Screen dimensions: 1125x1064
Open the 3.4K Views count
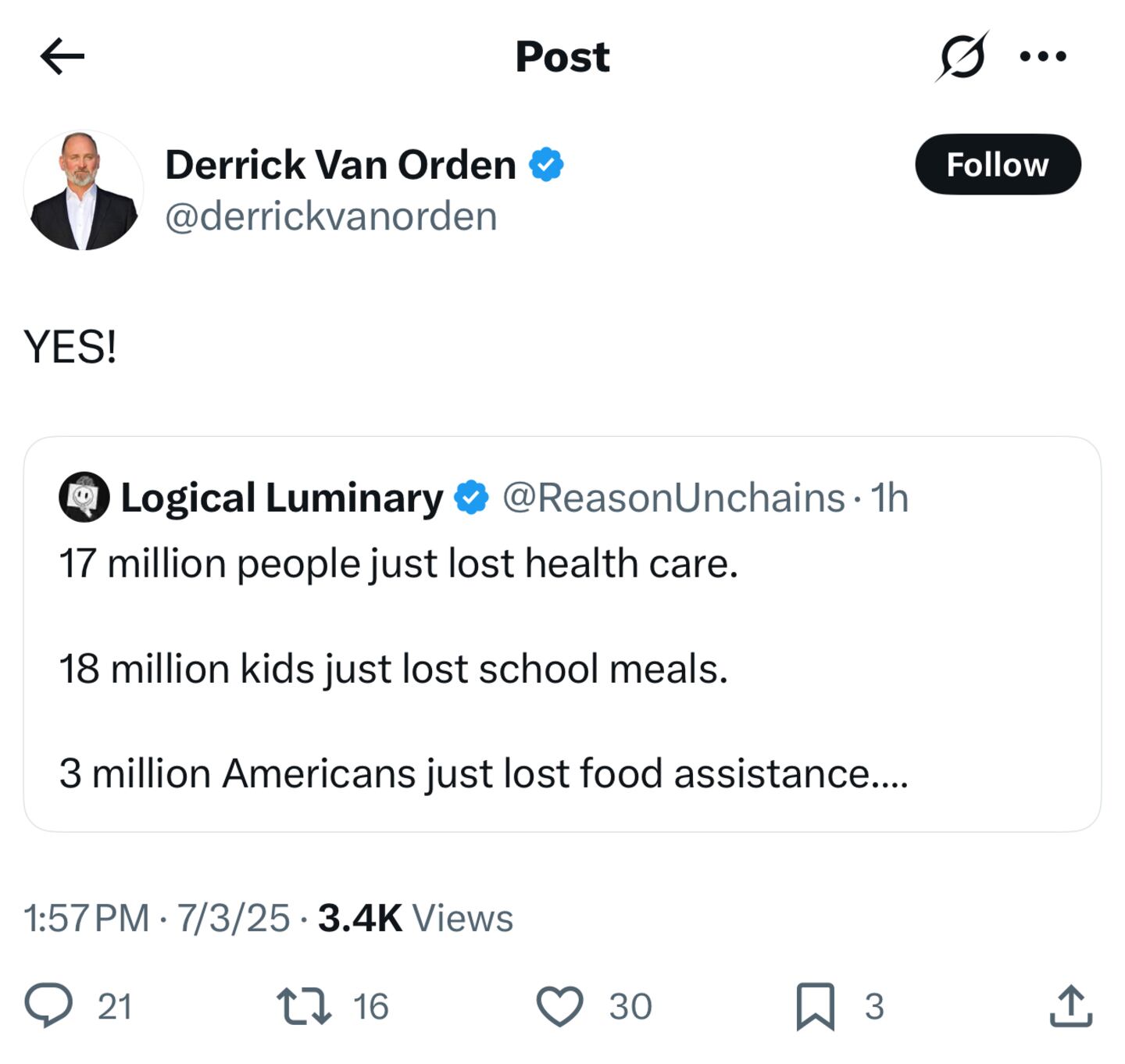(x=415, y=918)
